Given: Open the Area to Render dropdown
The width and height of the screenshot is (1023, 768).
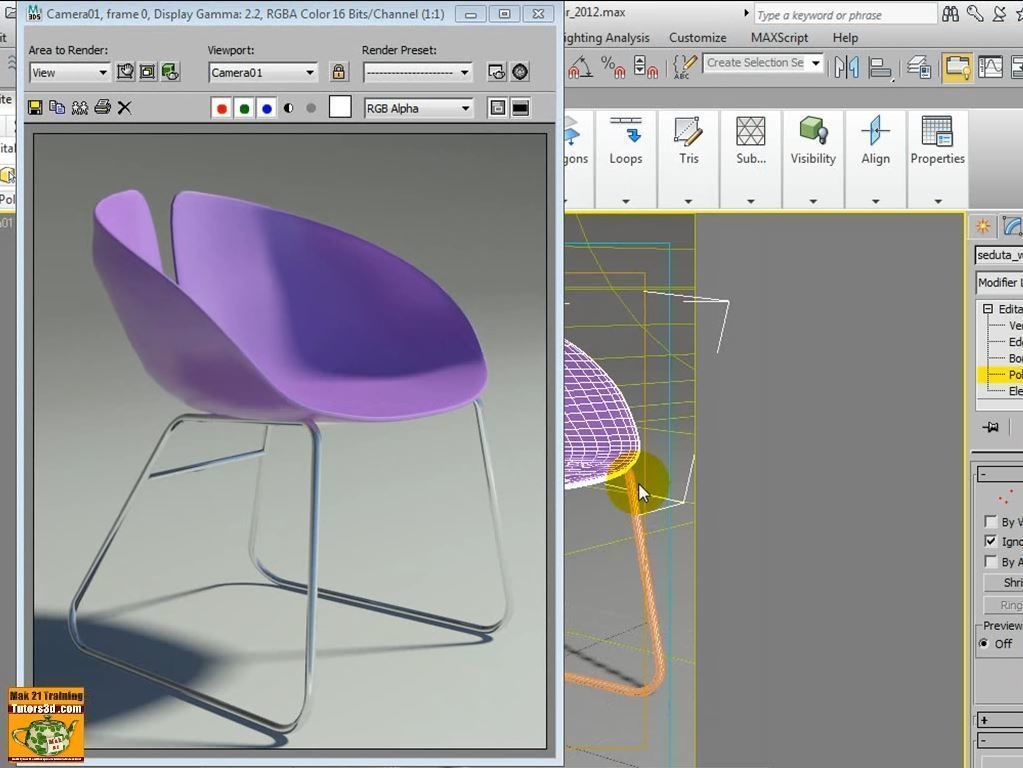Looking at the screenshot, I should 69,72.
